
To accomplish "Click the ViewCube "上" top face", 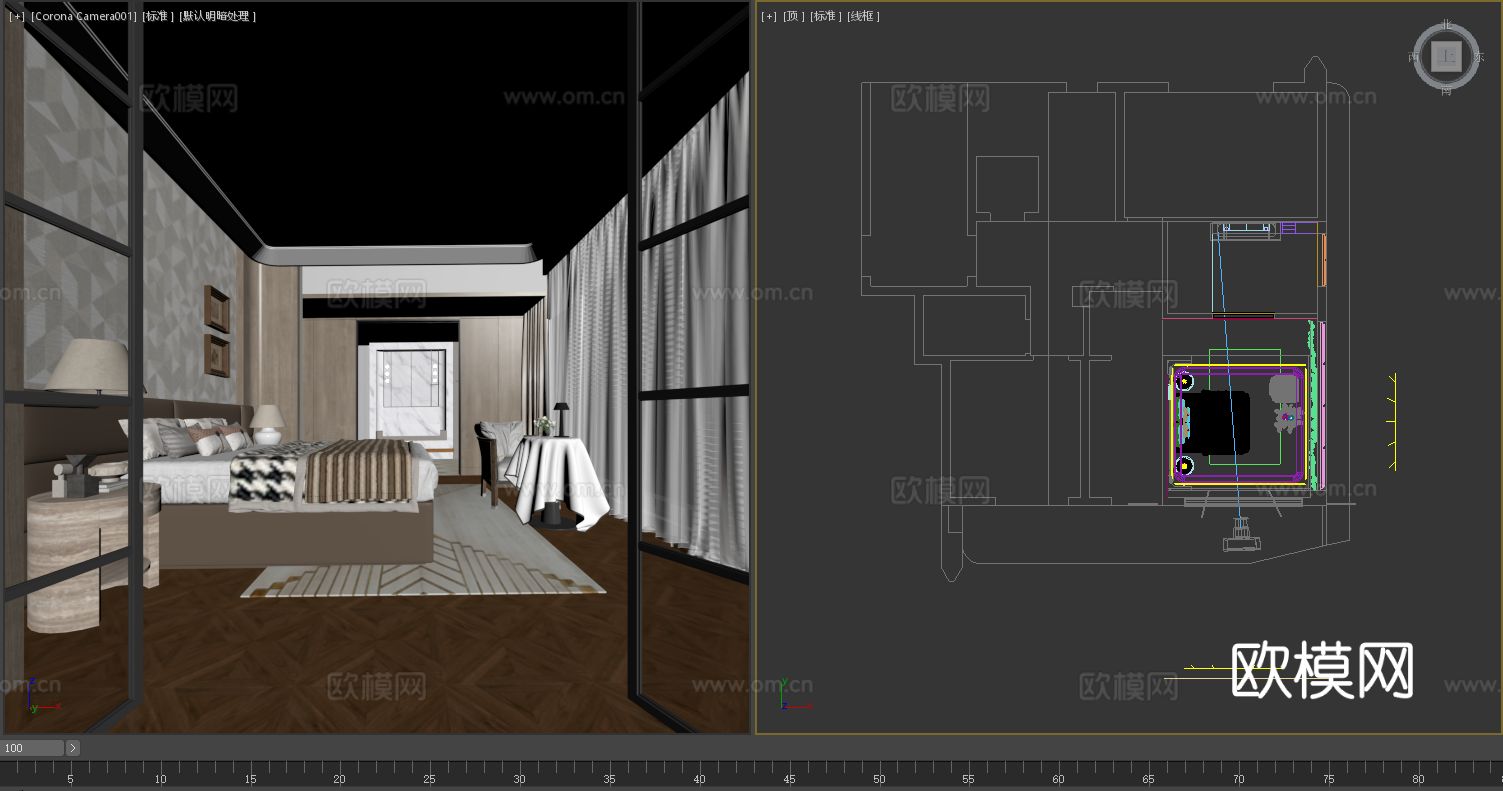I will [1447, 55].
